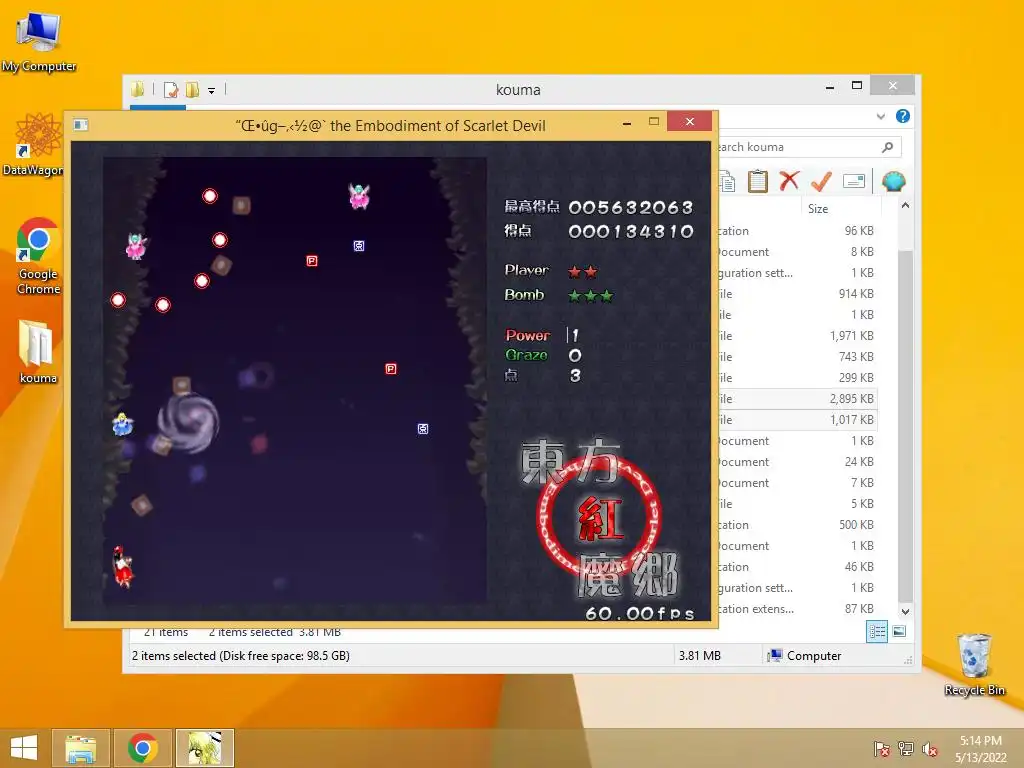Click the Paste clipboard toolbar icon
The image size is (1024, 768).
click(x=758, y=182)
